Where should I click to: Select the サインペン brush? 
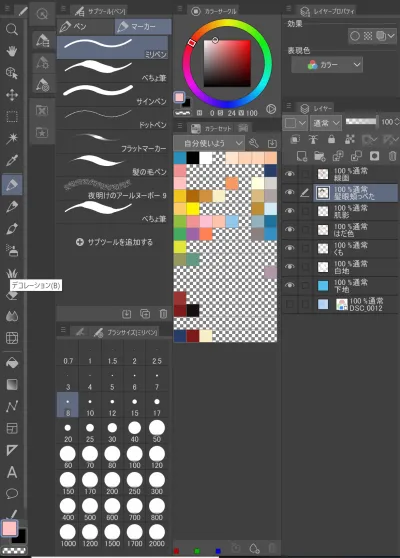pos(112,94)
